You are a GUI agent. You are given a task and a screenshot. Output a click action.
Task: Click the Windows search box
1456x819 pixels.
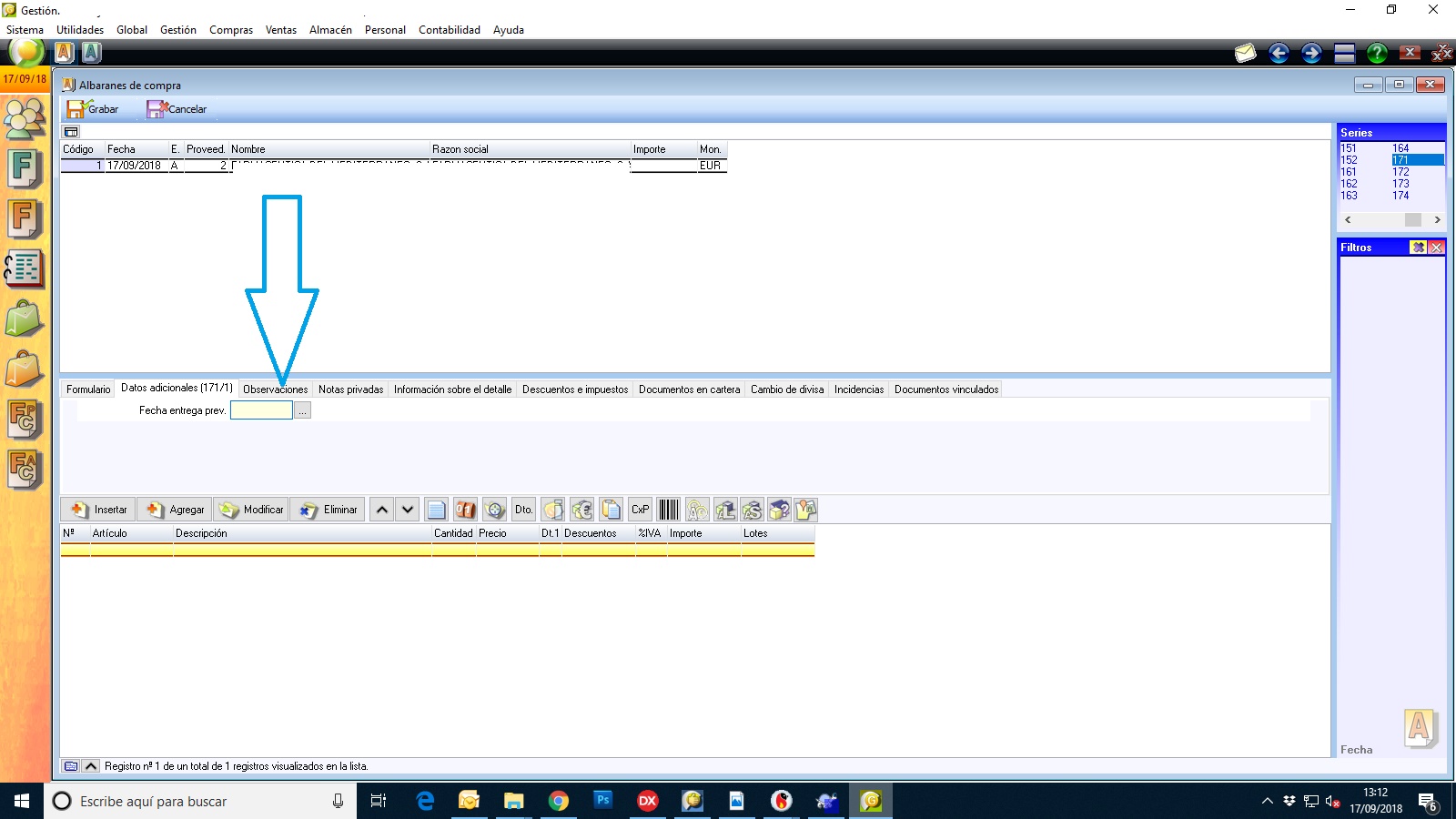[x=200, y=801]
